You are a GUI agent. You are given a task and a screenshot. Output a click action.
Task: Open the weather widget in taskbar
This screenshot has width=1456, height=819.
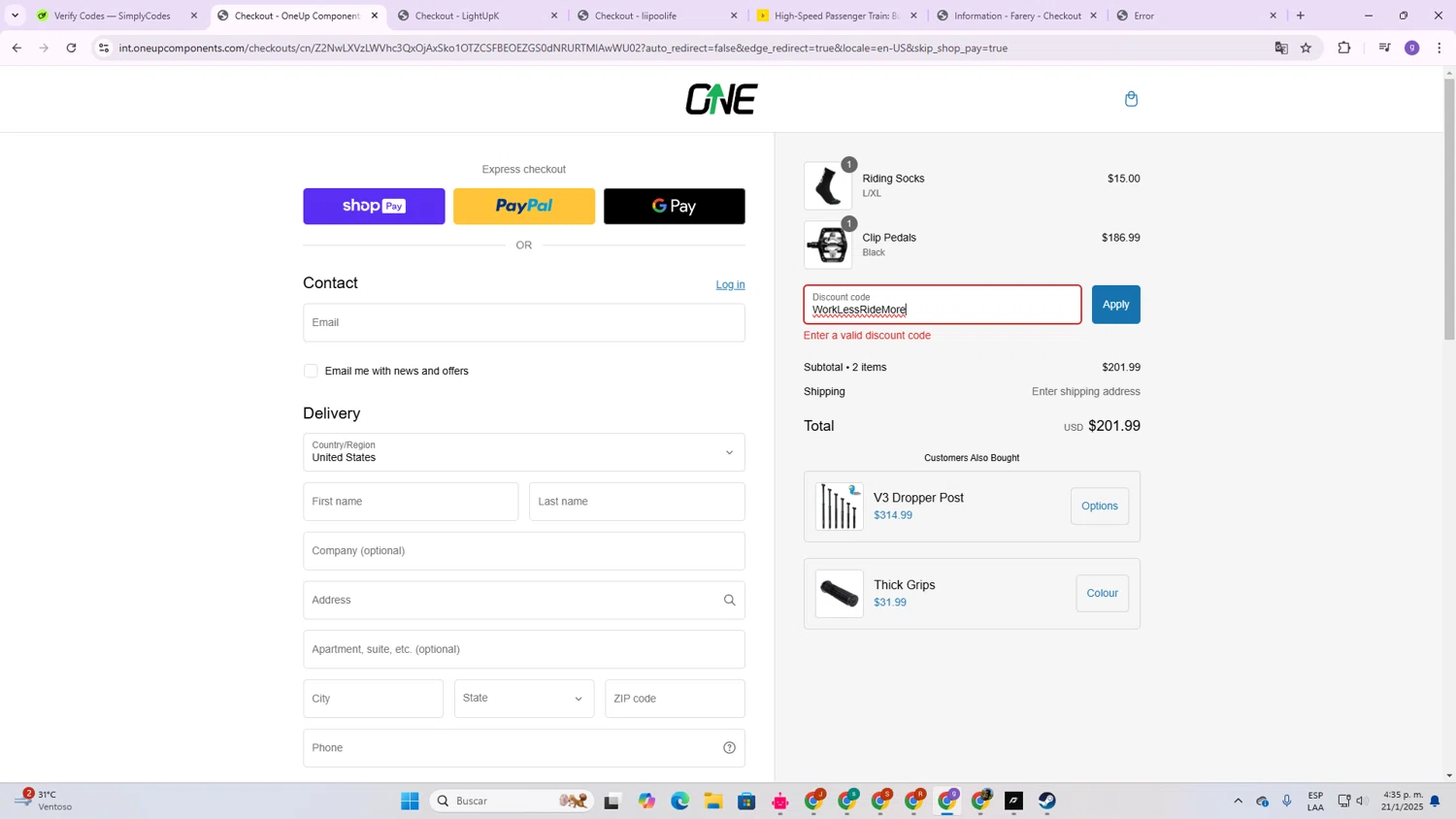(x=44, y=802)
